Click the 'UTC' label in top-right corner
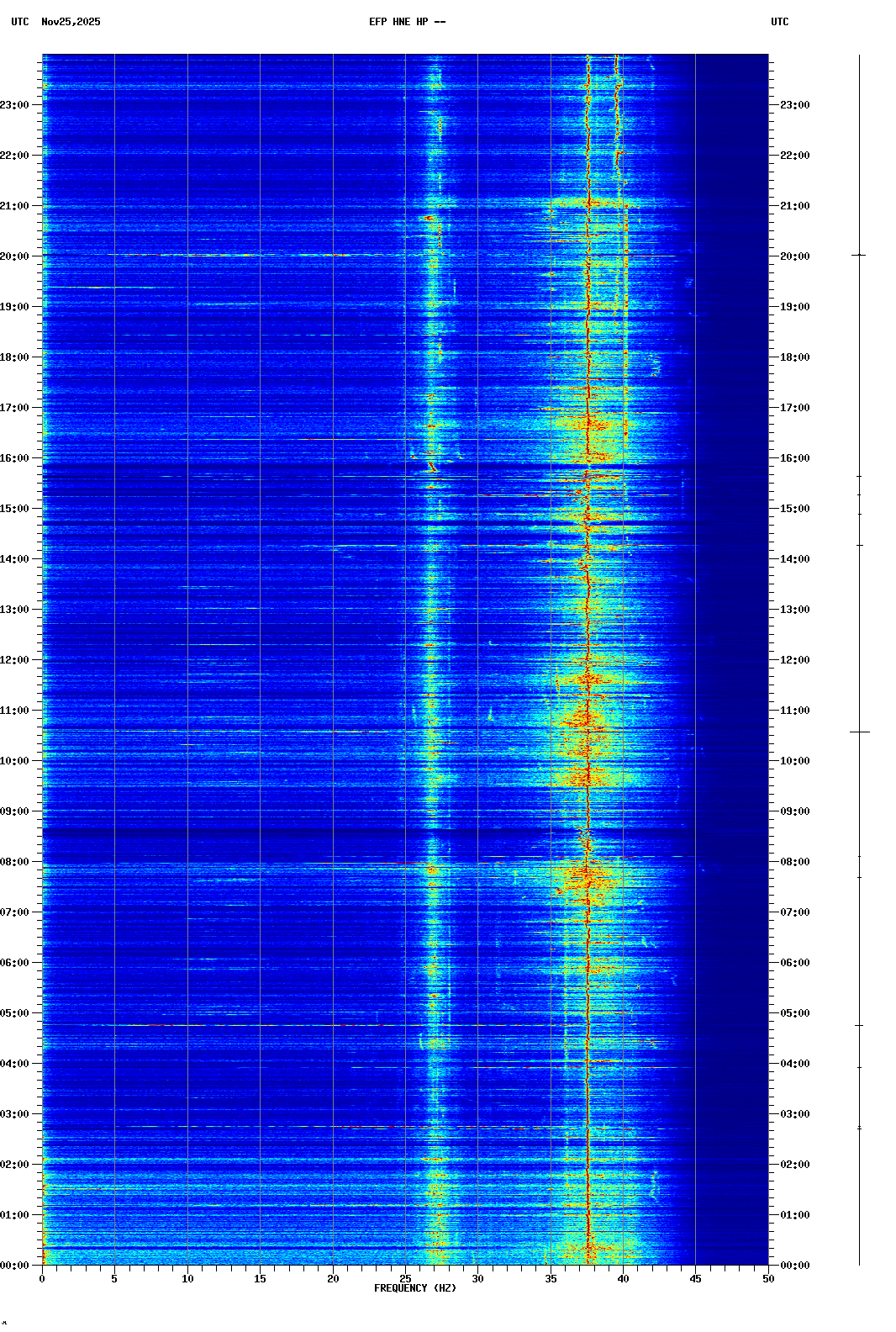 click(x=779, y=22)
